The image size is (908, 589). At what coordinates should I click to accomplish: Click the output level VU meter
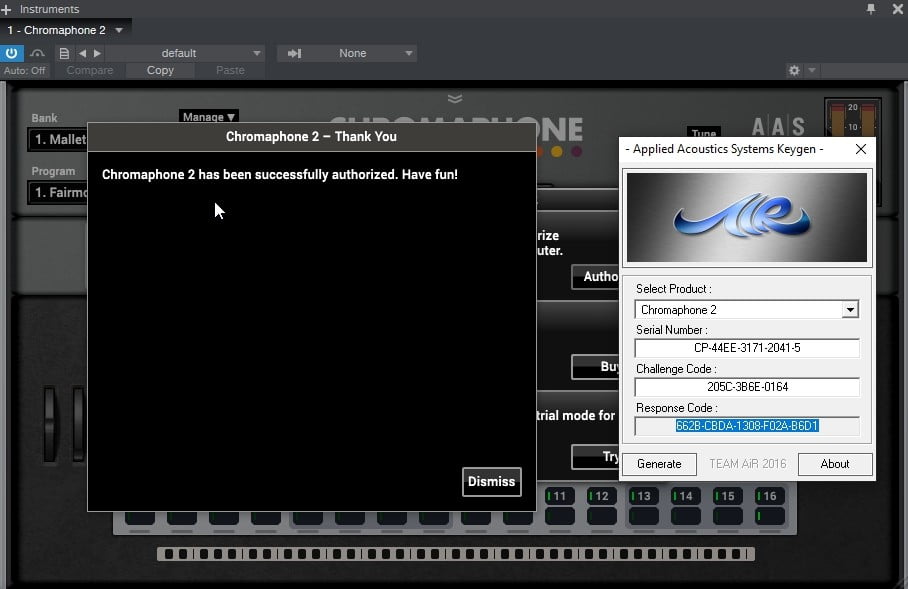pyautogui.click(x=852, y=118)
